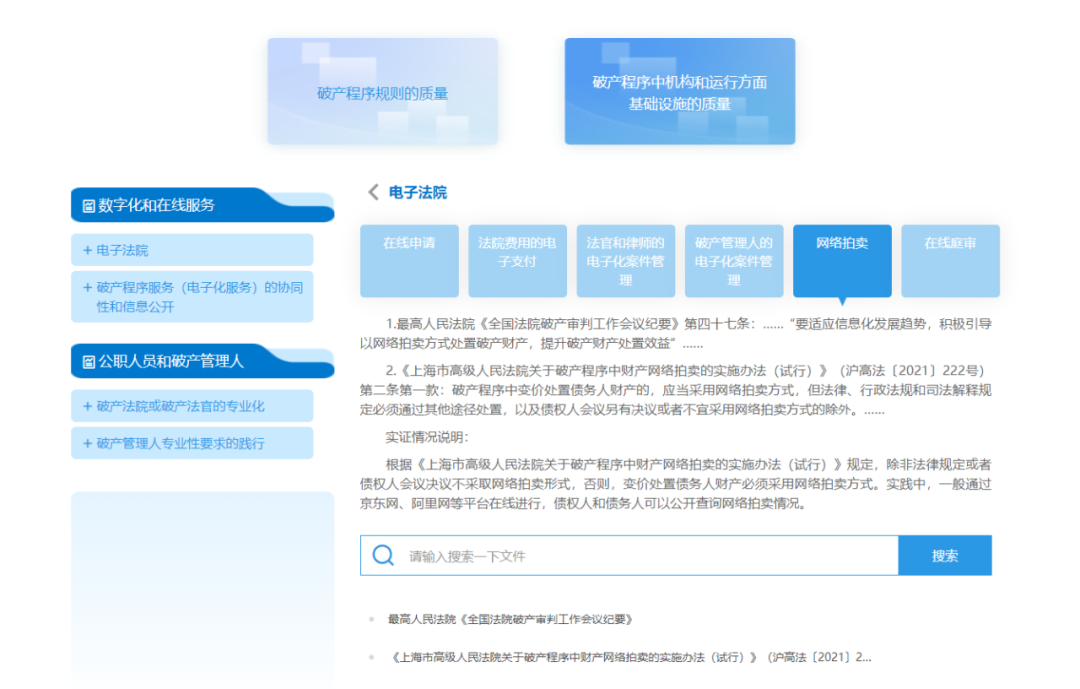Select the 网络拍卖 tab
The height and width of the screenshot is (689, 1080).
(x=842, y=260)
